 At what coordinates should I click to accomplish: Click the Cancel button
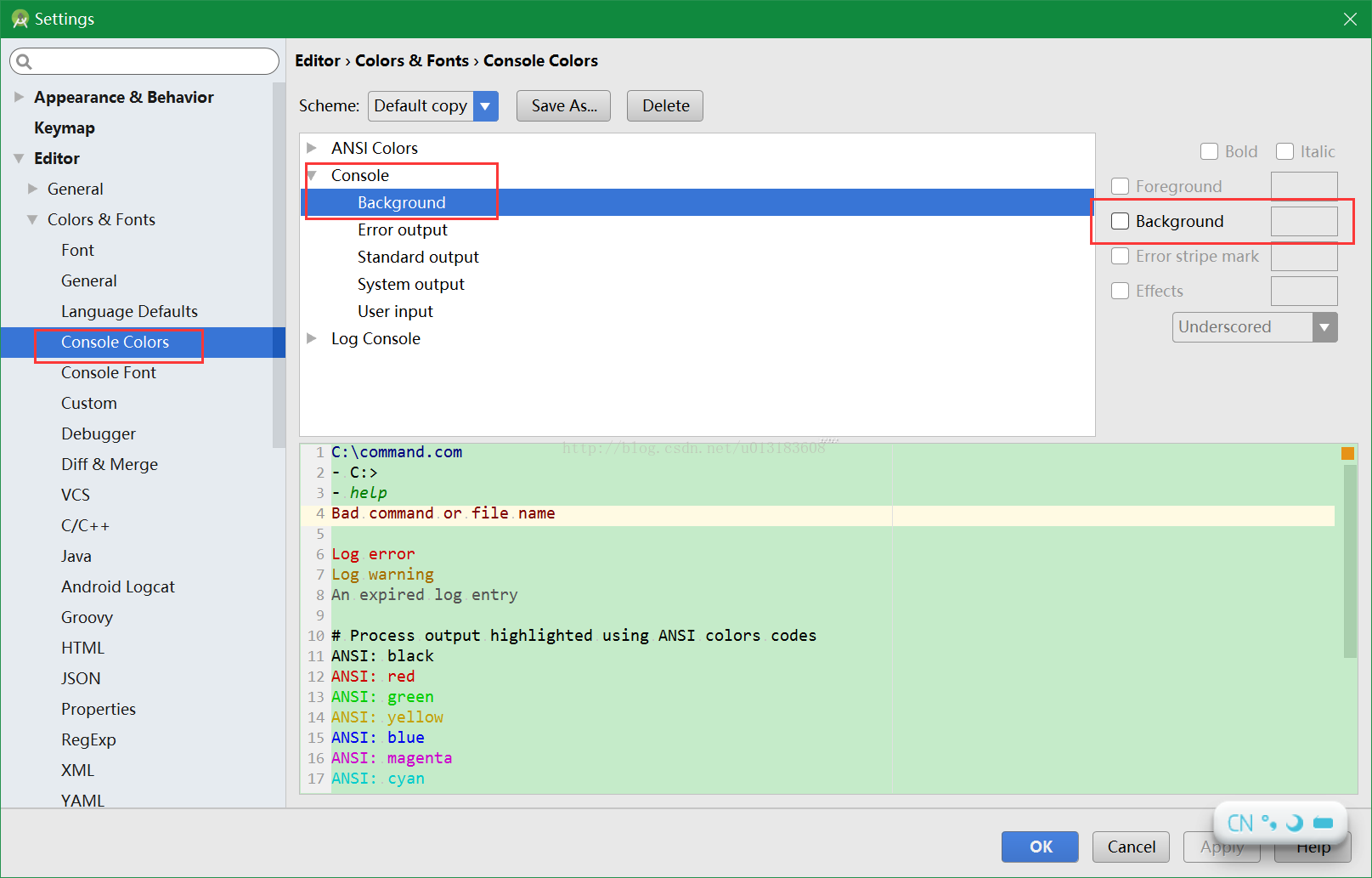[1131, 847]
